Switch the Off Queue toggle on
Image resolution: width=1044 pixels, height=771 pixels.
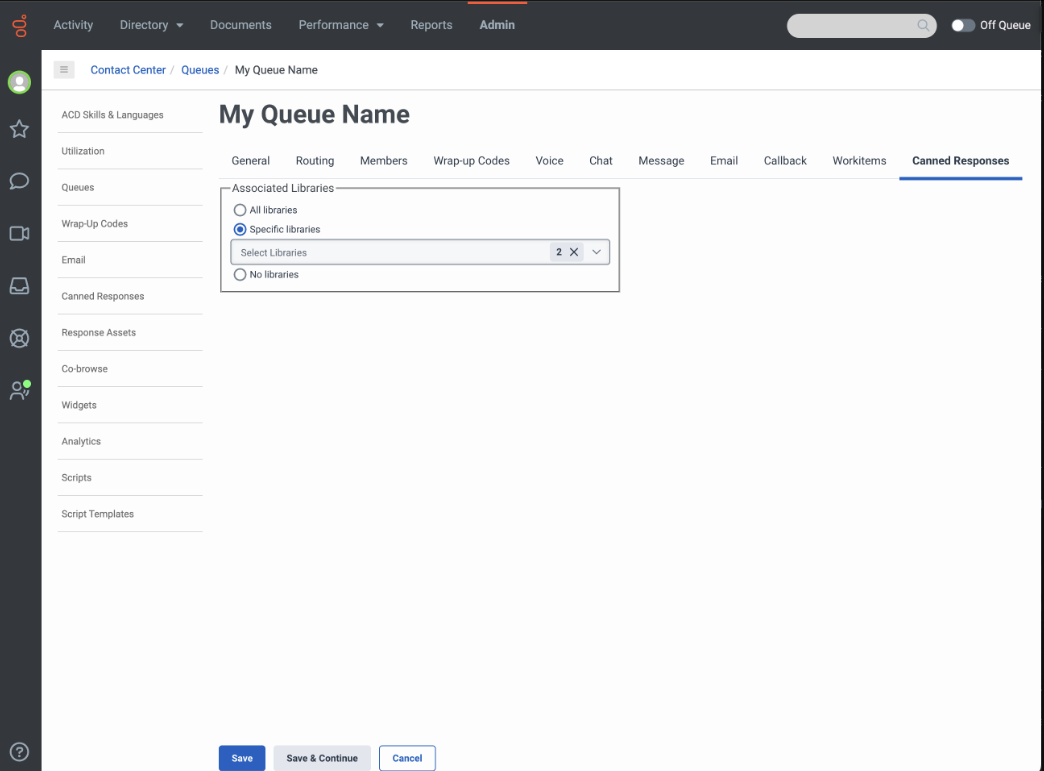tap(962, 25)
